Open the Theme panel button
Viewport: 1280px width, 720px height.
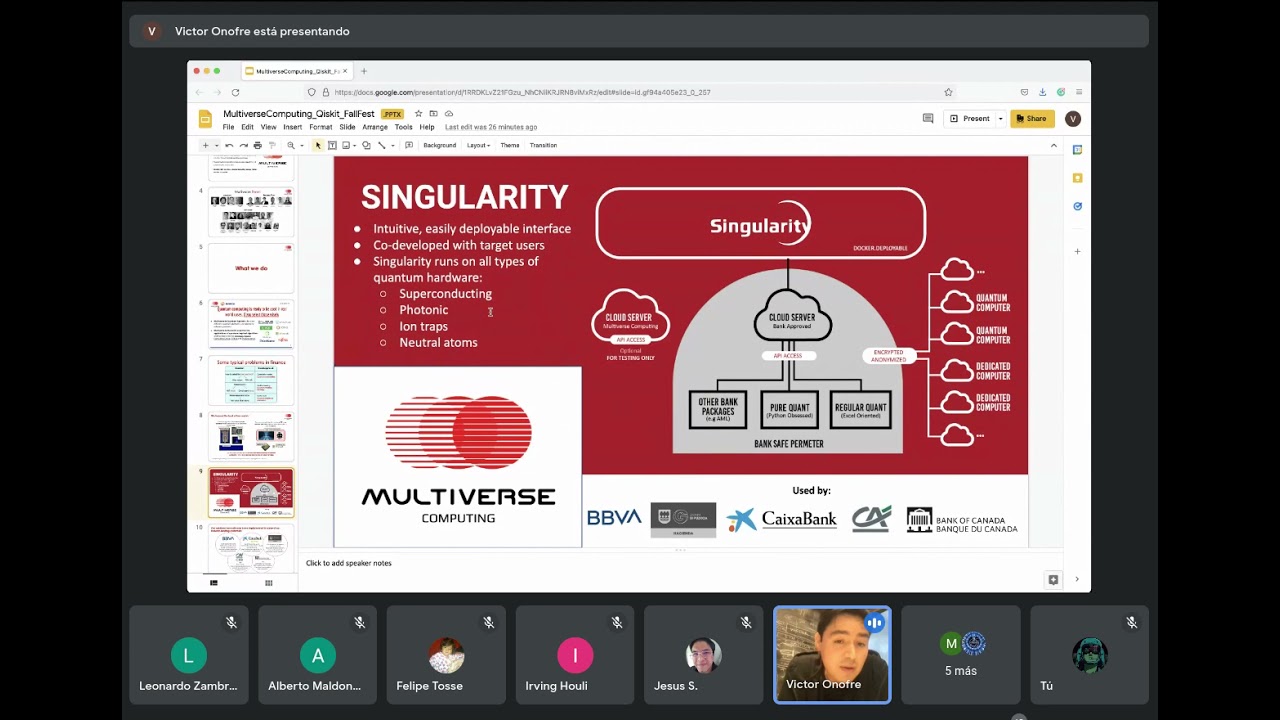[510, 145]
